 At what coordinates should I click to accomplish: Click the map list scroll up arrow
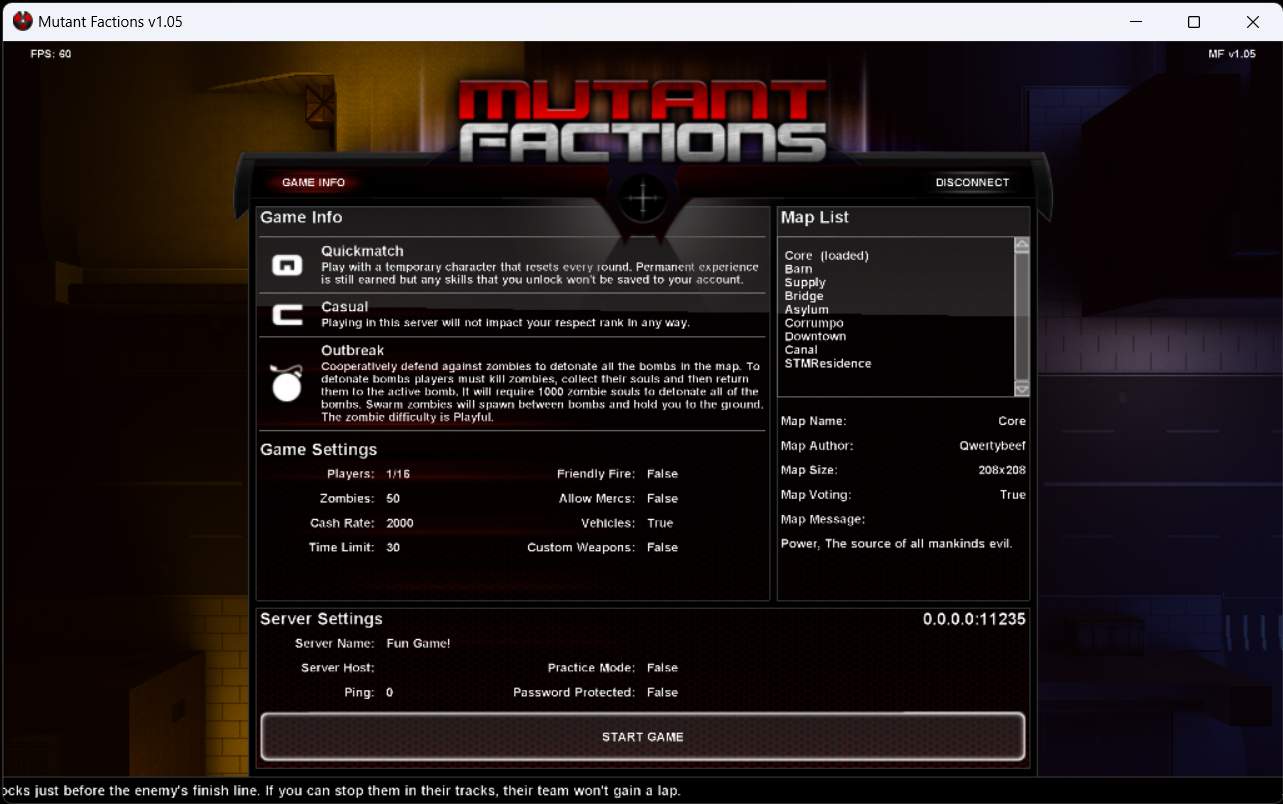pos(1021,245)
